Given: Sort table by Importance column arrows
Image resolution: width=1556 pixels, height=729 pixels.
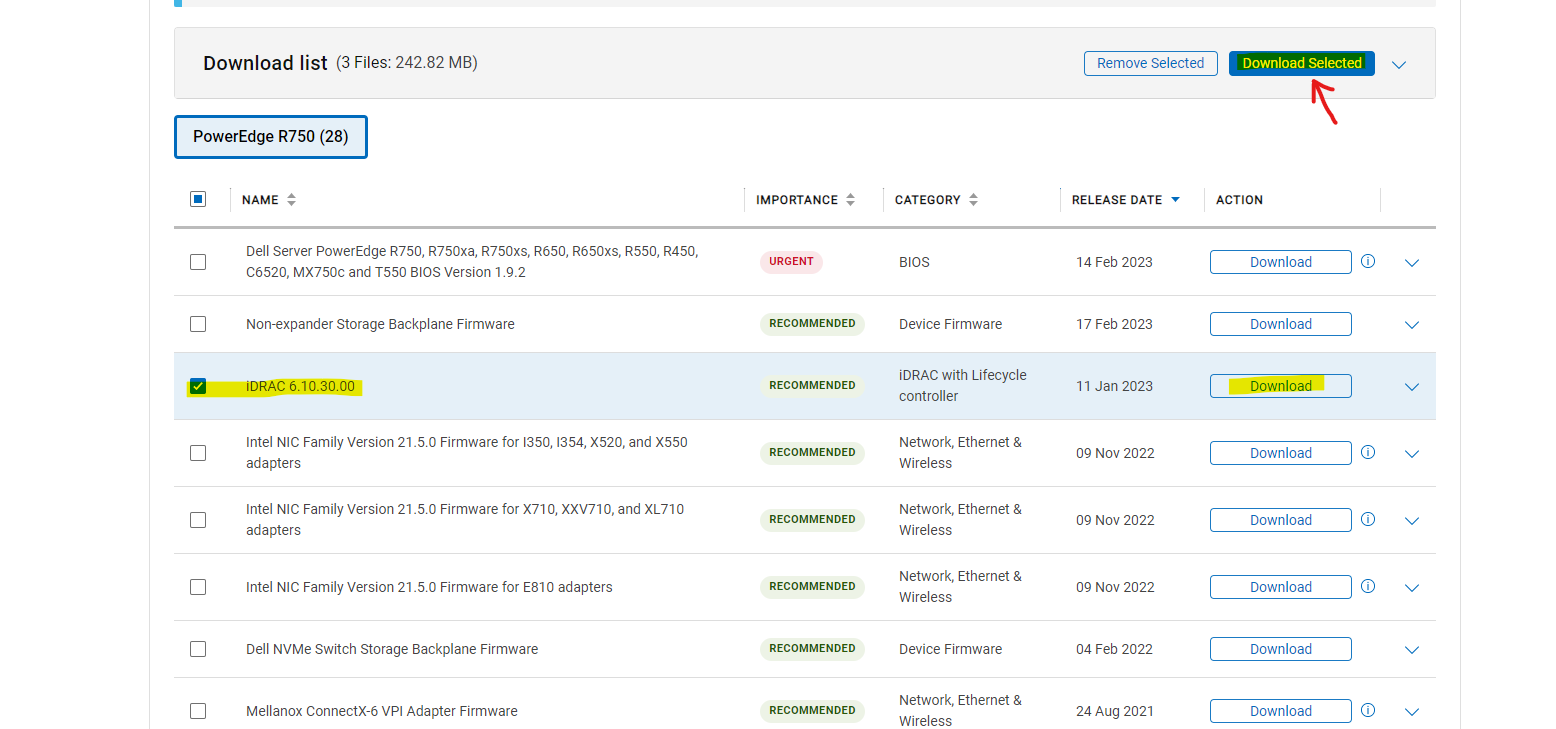Looking at the screenshot, I should click(850, 200).
